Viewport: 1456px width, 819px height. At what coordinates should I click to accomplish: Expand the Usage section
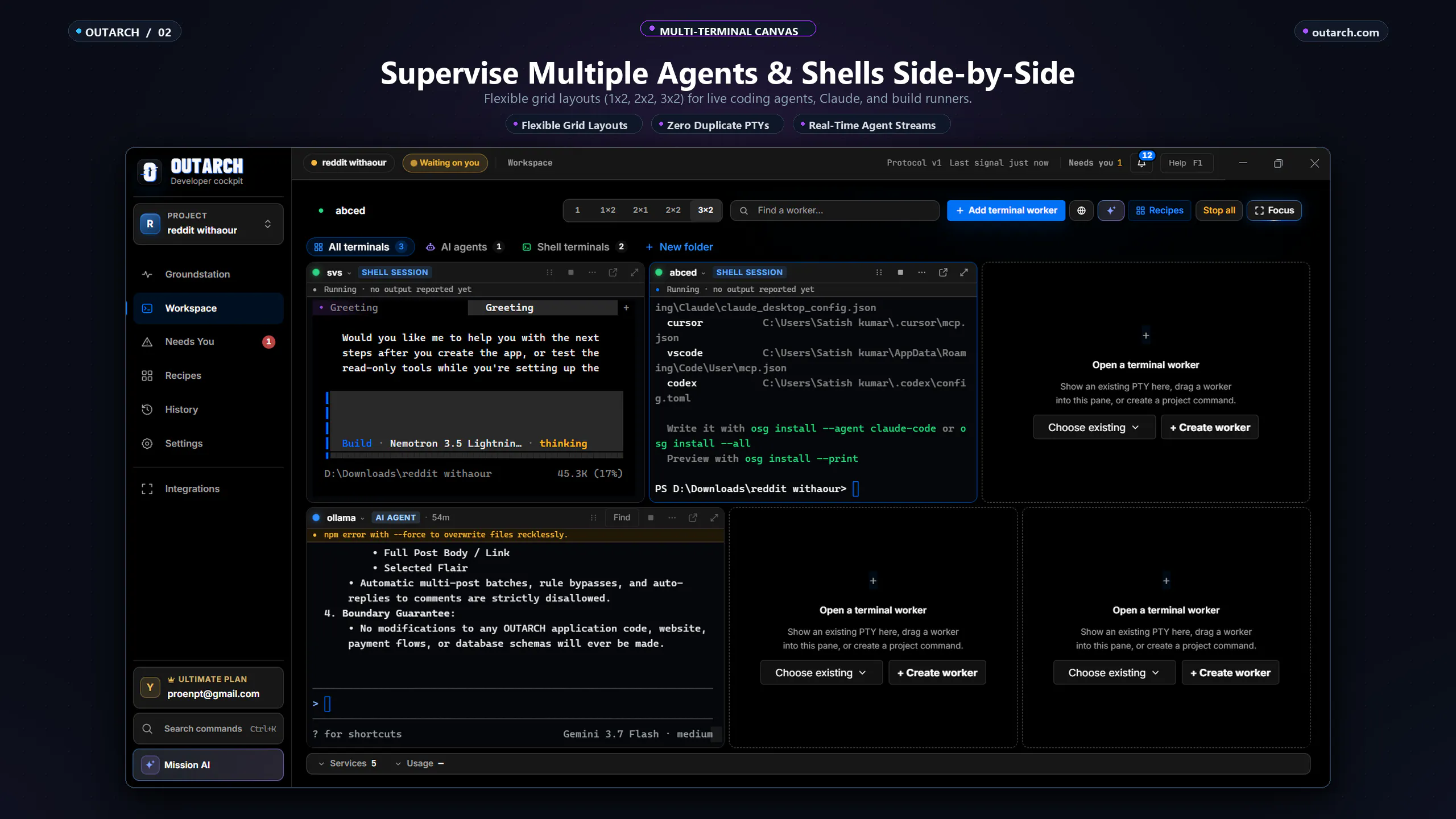click(420, 763)
